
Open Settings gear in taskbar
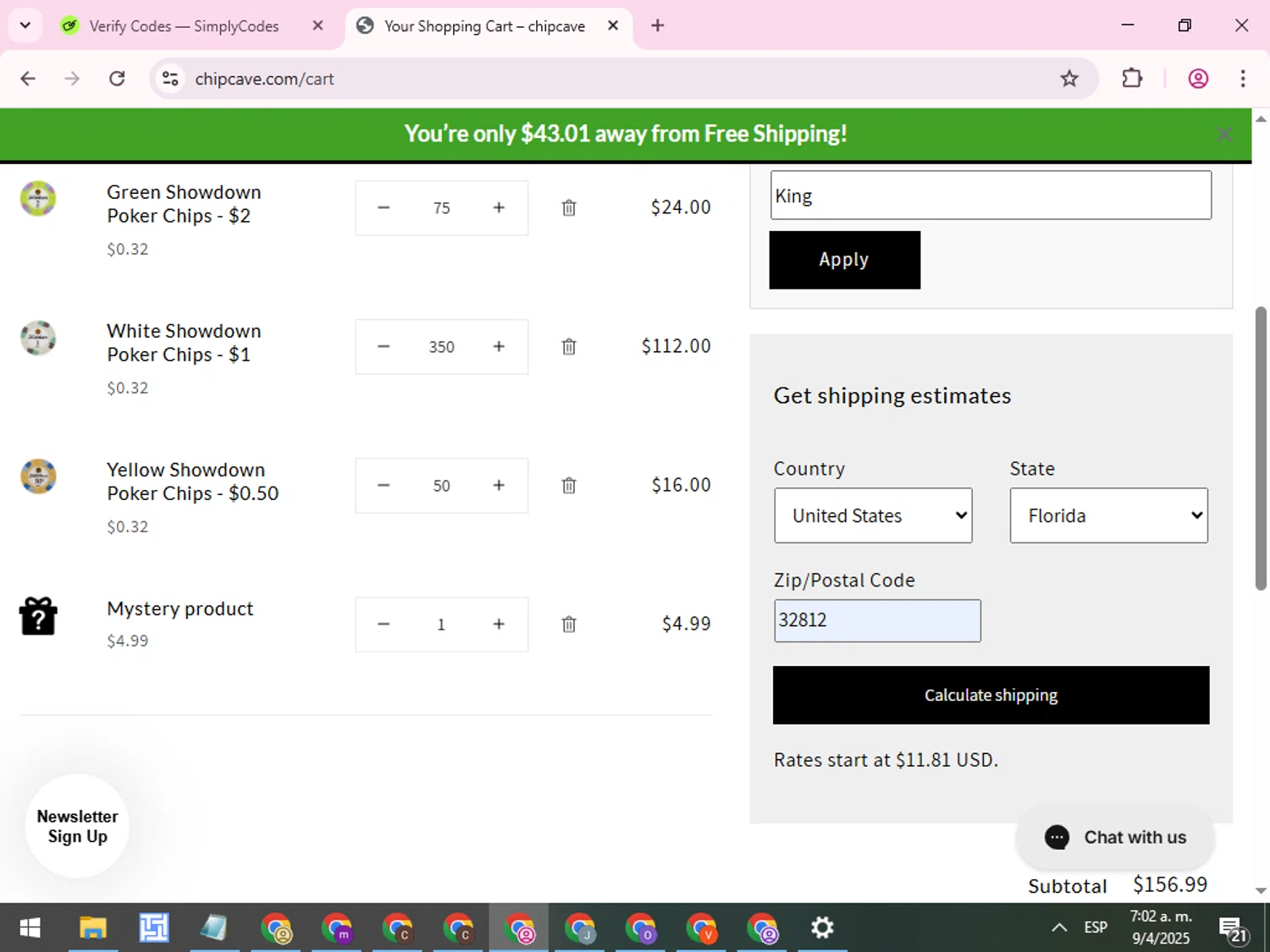[822, 928]
